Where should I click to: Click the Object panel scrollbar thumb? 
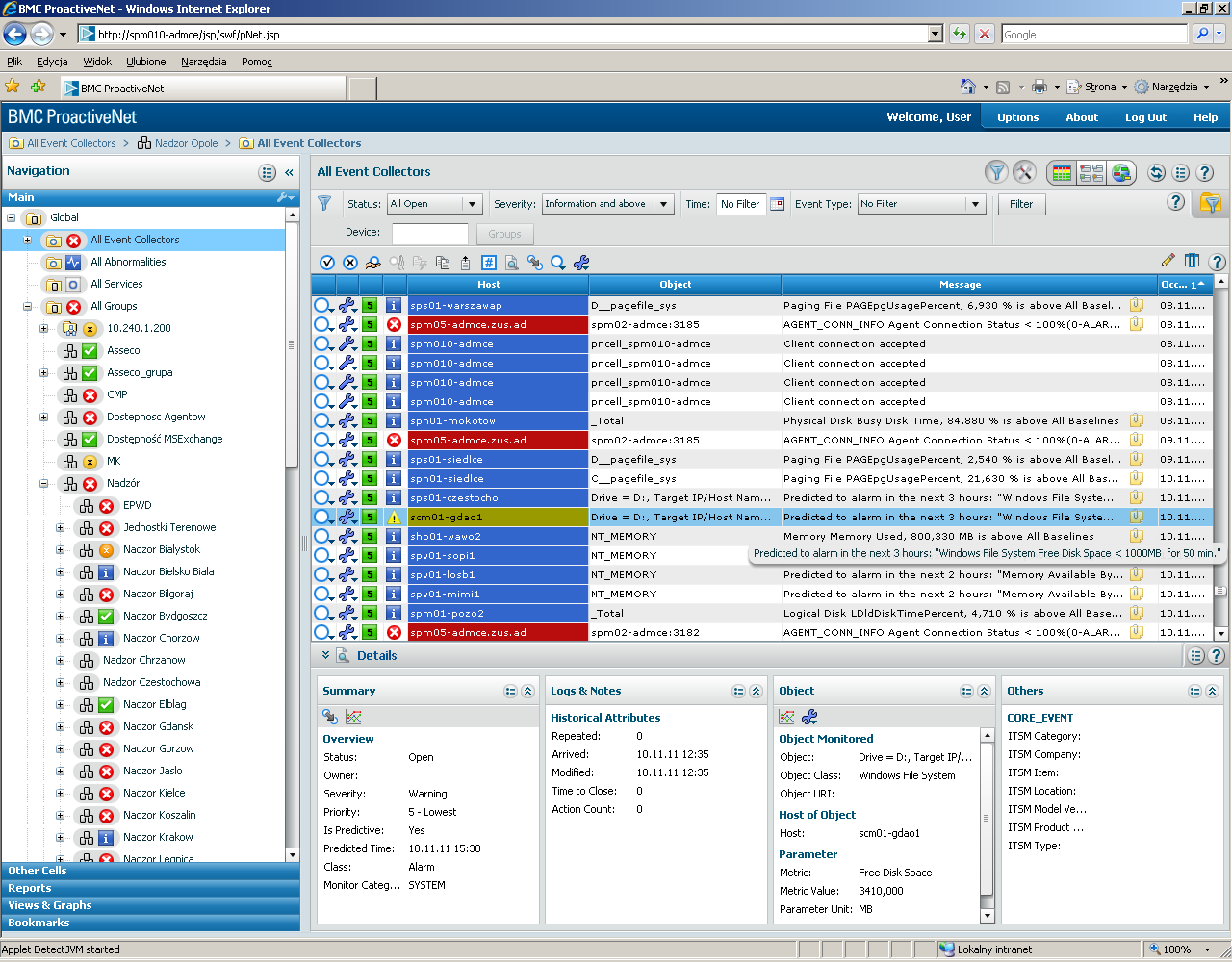pos(987,819)
